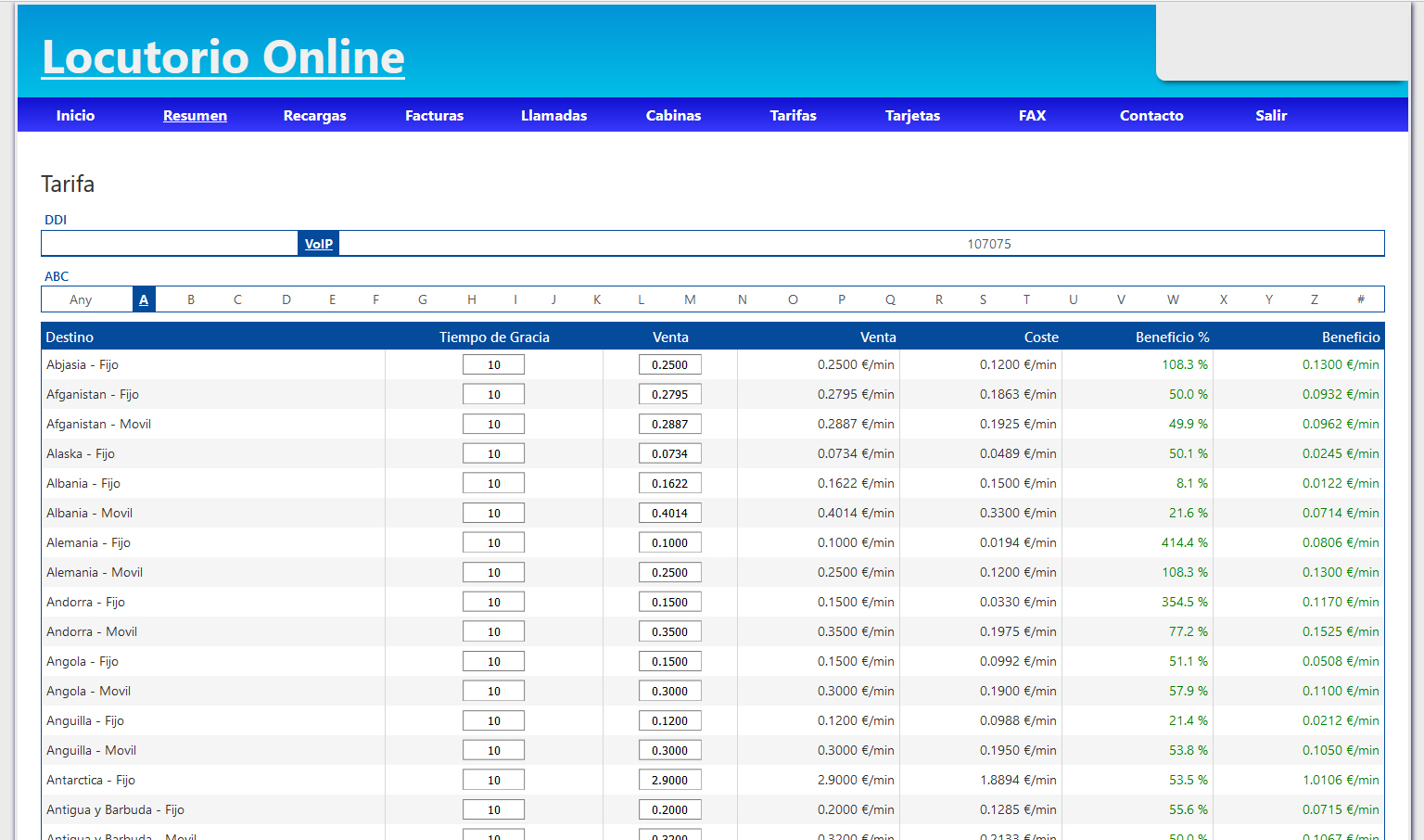The image size is (1424, 840).
Task: Select the 414.4 % benefit value
Action: click(x=1185, y=542)
